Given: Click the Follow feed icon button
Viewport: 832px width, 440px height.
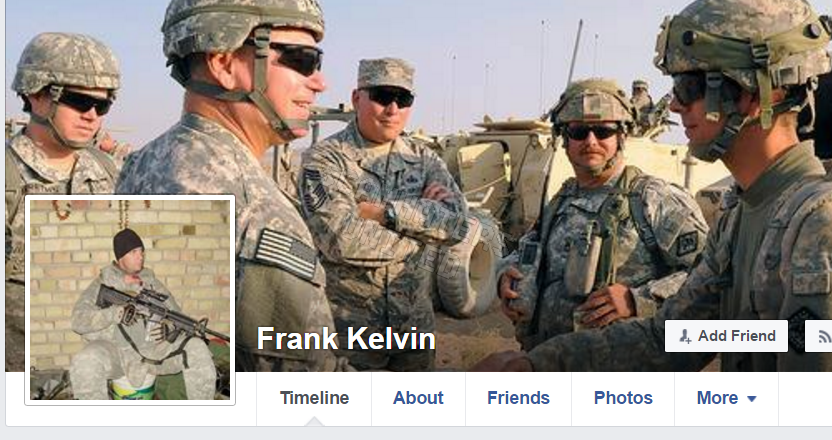Looking at the screenshot, I should click(x=819, y=336).
